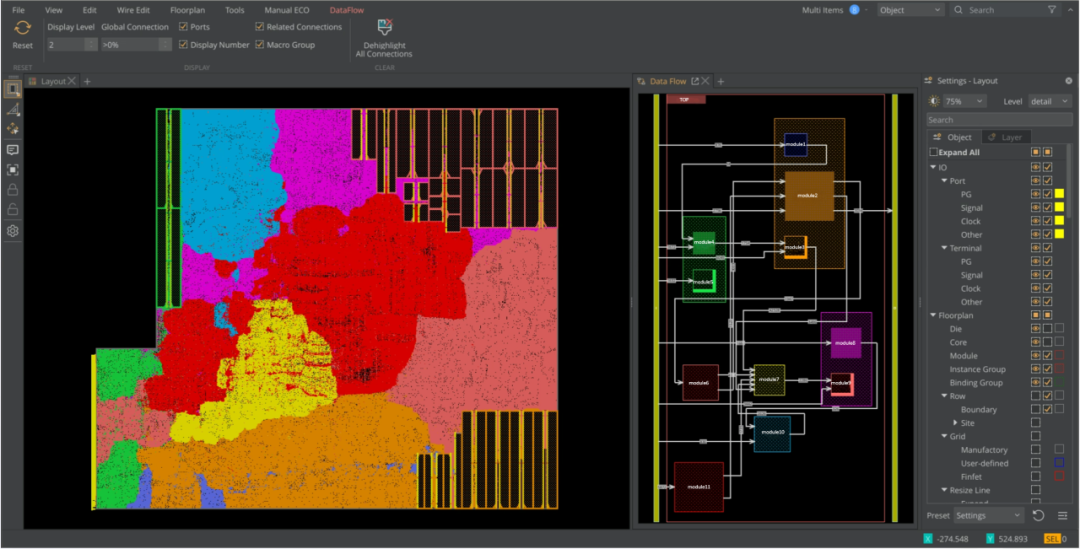Image resolution: width=1080 pixels, height=549 pixels.
Task: Open the Floorplan menu
Action: [187, 10]
